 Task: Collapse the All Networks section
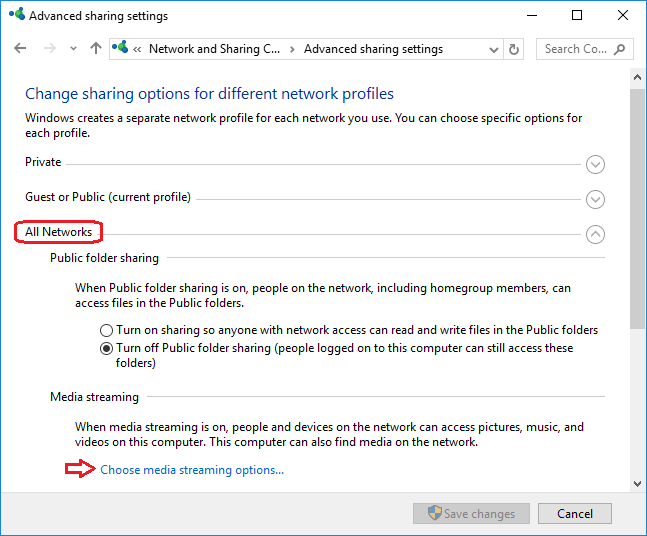coord(596,235)
